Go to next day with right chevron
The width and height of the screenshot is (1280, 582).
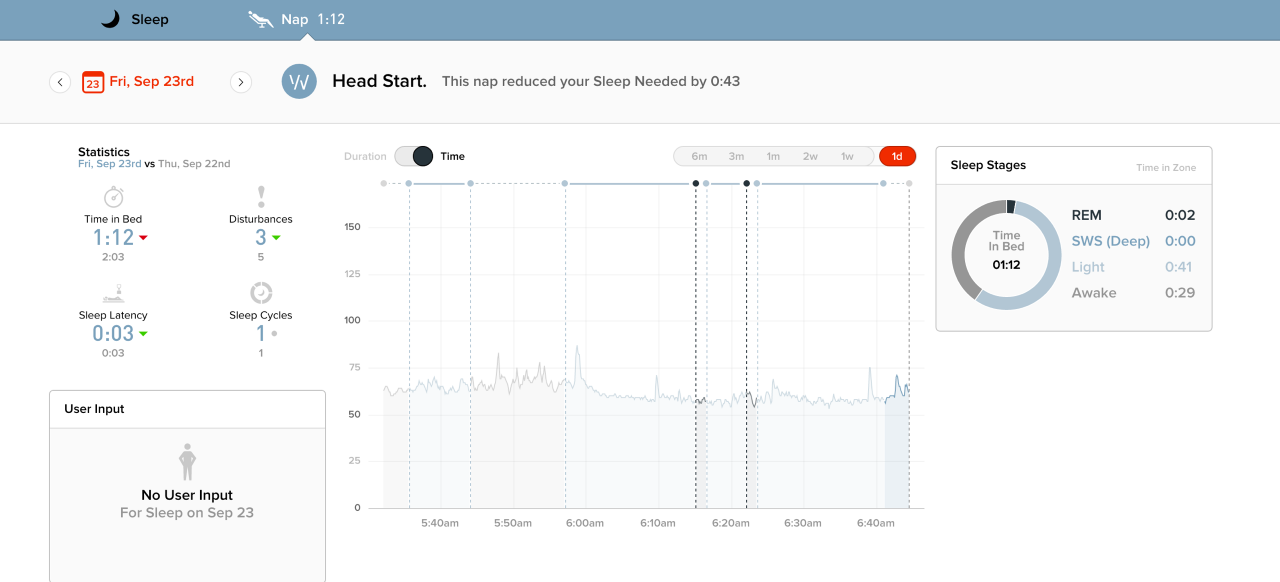[241, 82]
